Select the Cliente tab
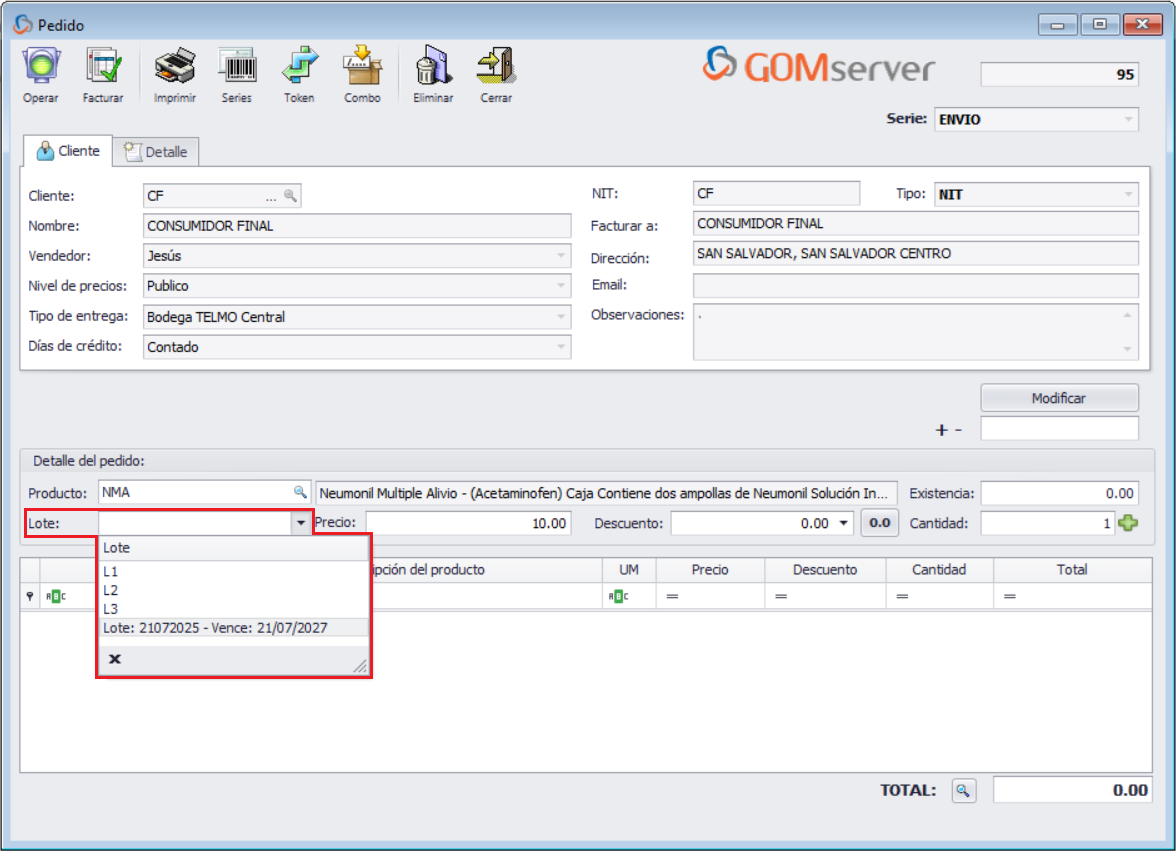Viewport: 1176px width, 851px height. tap(68, 151)
